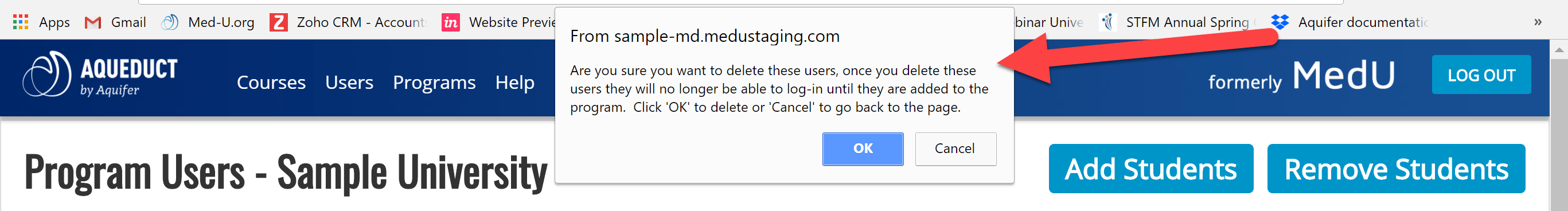Click the Website Preview bookmark icon
This screenshot has height=211, width=1568.
tap(450, 22)
